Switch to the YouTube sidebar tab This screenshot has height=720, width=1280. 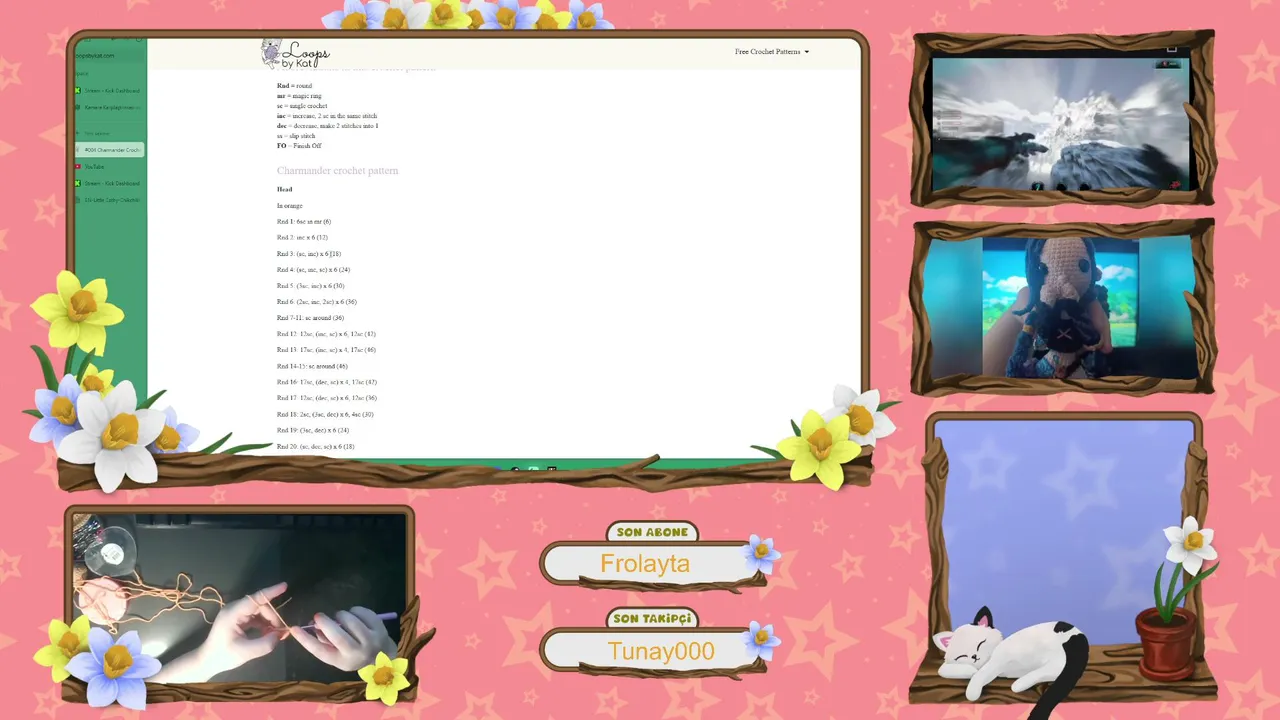pos(109,167)
